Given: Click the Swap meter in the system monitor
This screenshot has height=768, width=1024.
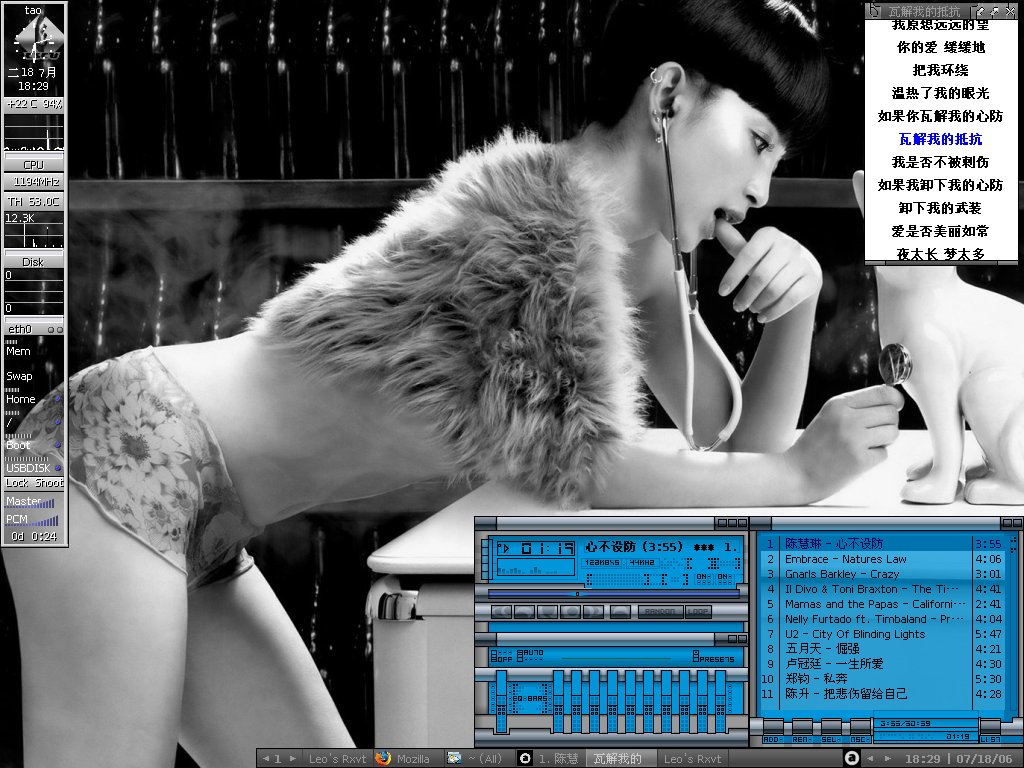Looking at the screenshot, I should click(x=34, y=374).
